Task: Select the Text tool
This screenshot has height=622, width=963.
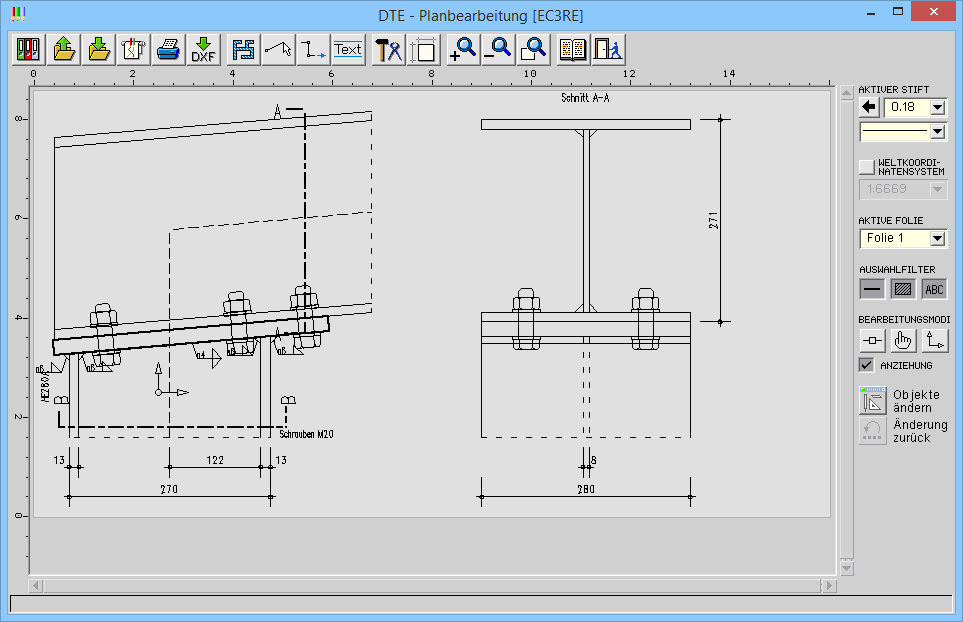Action: tap(348, 49)
